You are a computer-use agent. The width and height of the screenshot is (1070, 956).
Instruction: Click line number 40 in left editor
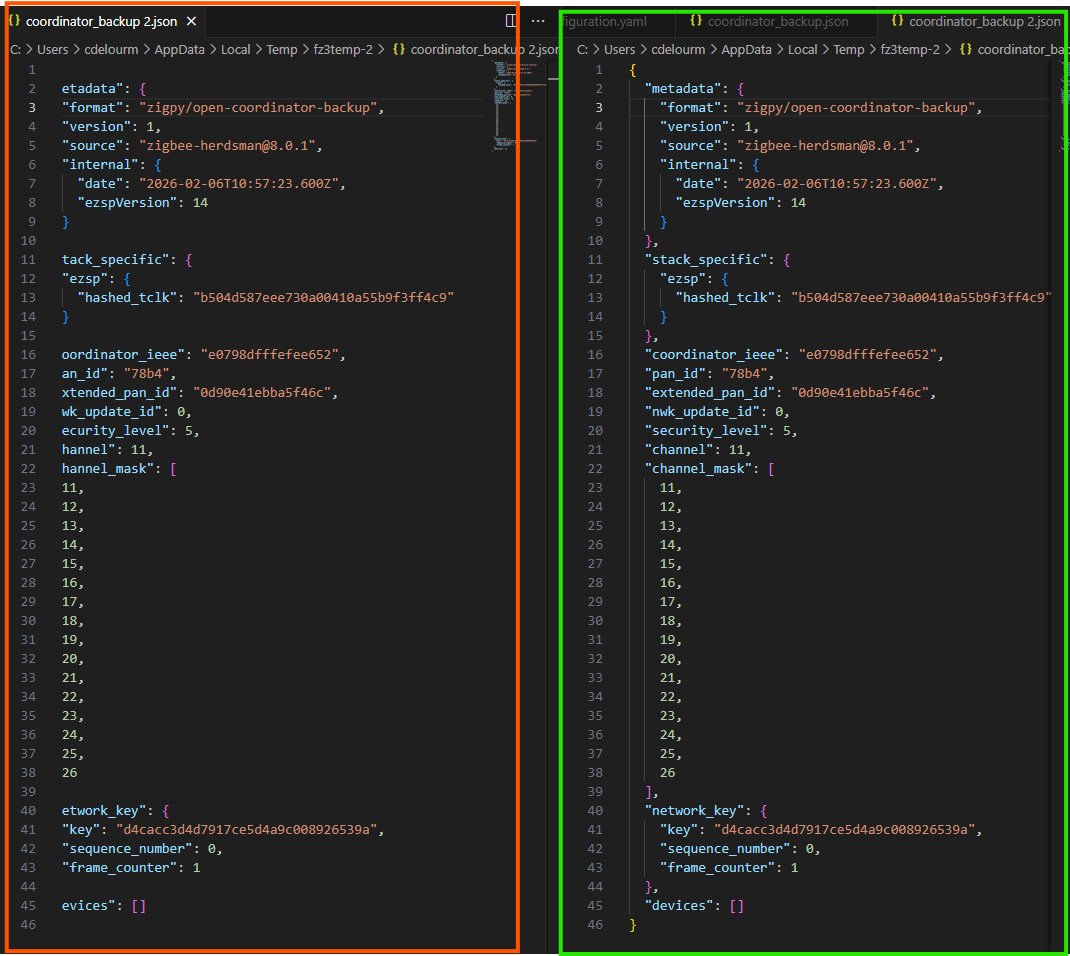[x=28, y=811]
